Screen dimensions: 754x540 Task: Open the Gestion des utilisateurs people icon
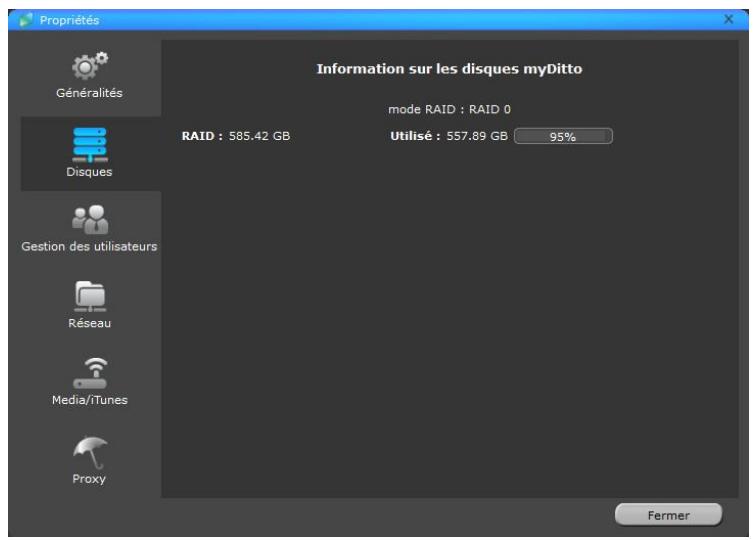(90, 220)
